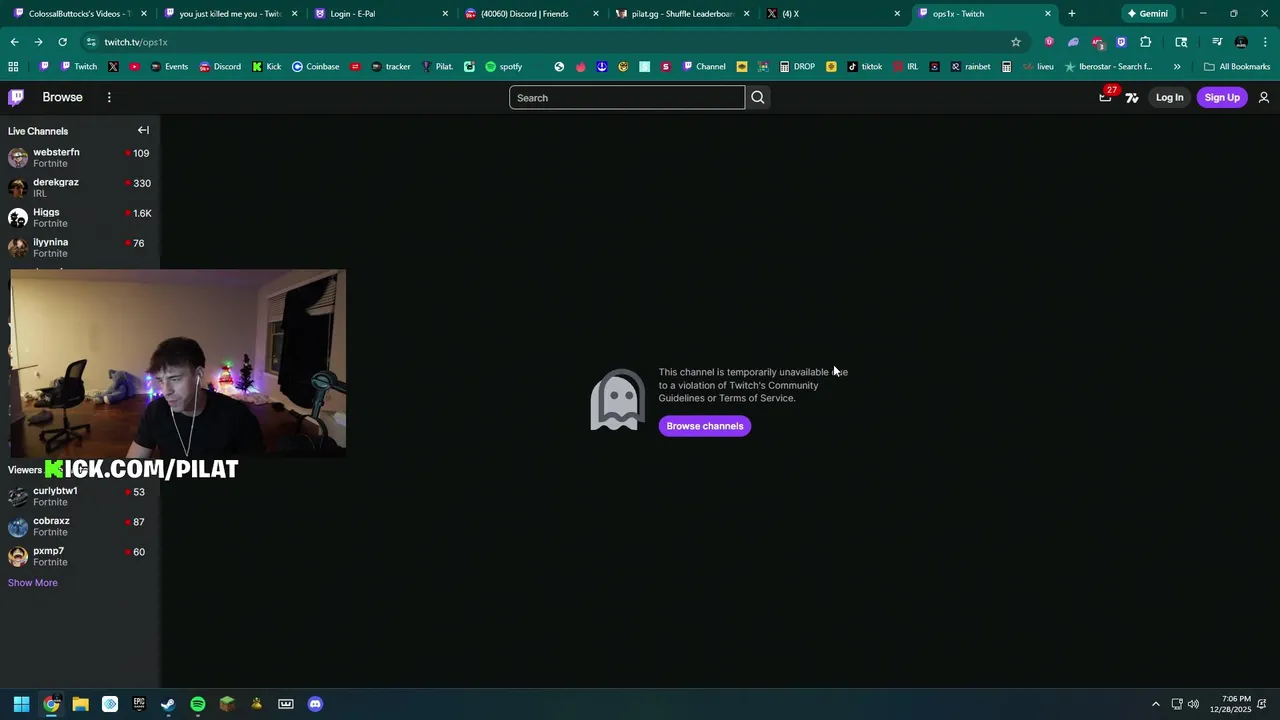Screen dimensions: 1280x720
Task: Open File Explorer from taskbar
Action: point(80,704)
